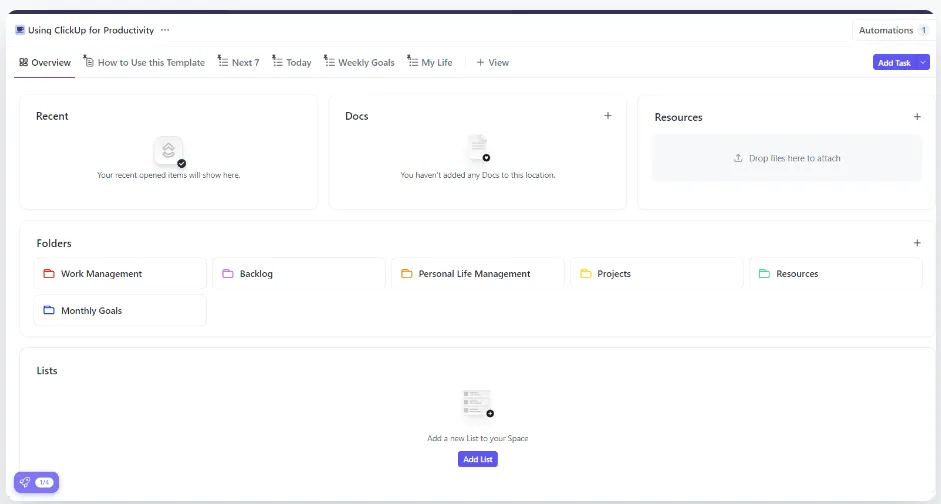
Task: Click the text 'Add a new List to your Space'
Action: pyautogui.click(x=478, y=438)
